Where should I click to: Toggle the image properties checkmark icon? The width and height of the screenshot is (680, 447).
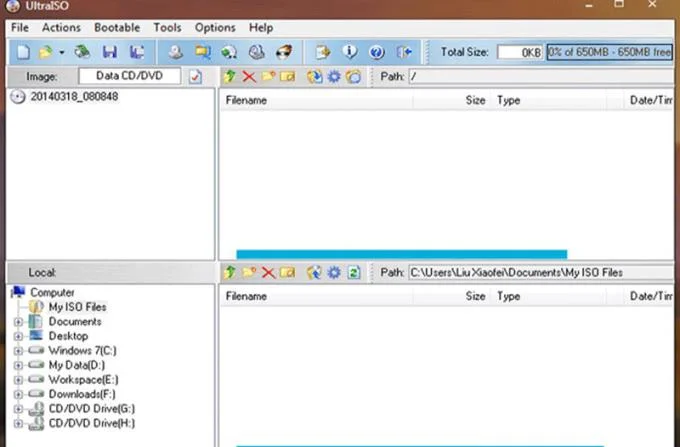[195, 77]
